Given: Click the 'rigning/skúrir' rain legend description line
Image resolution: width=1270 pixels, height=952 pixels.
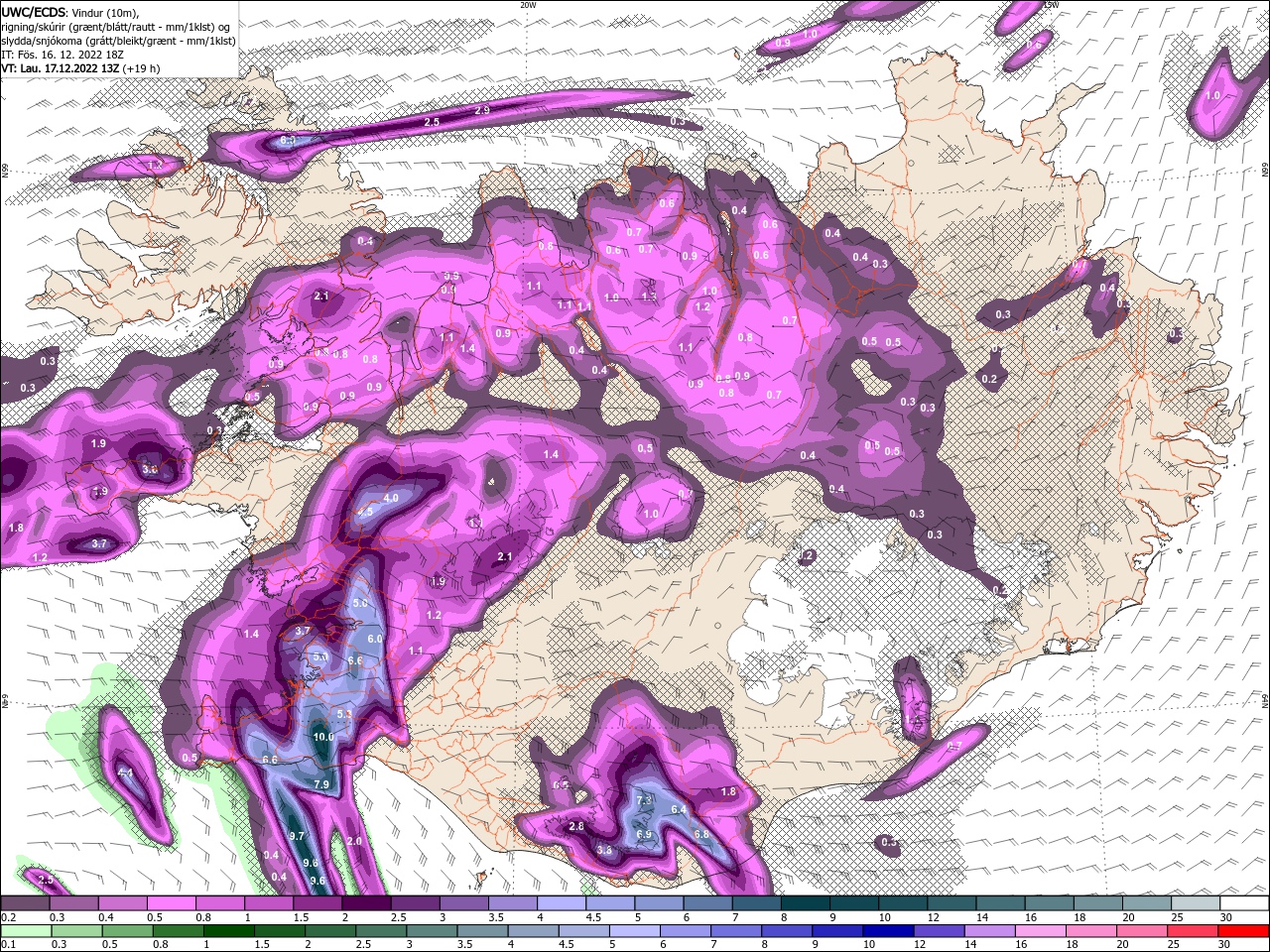Looking at the screenshot, I should pos(117,26).
